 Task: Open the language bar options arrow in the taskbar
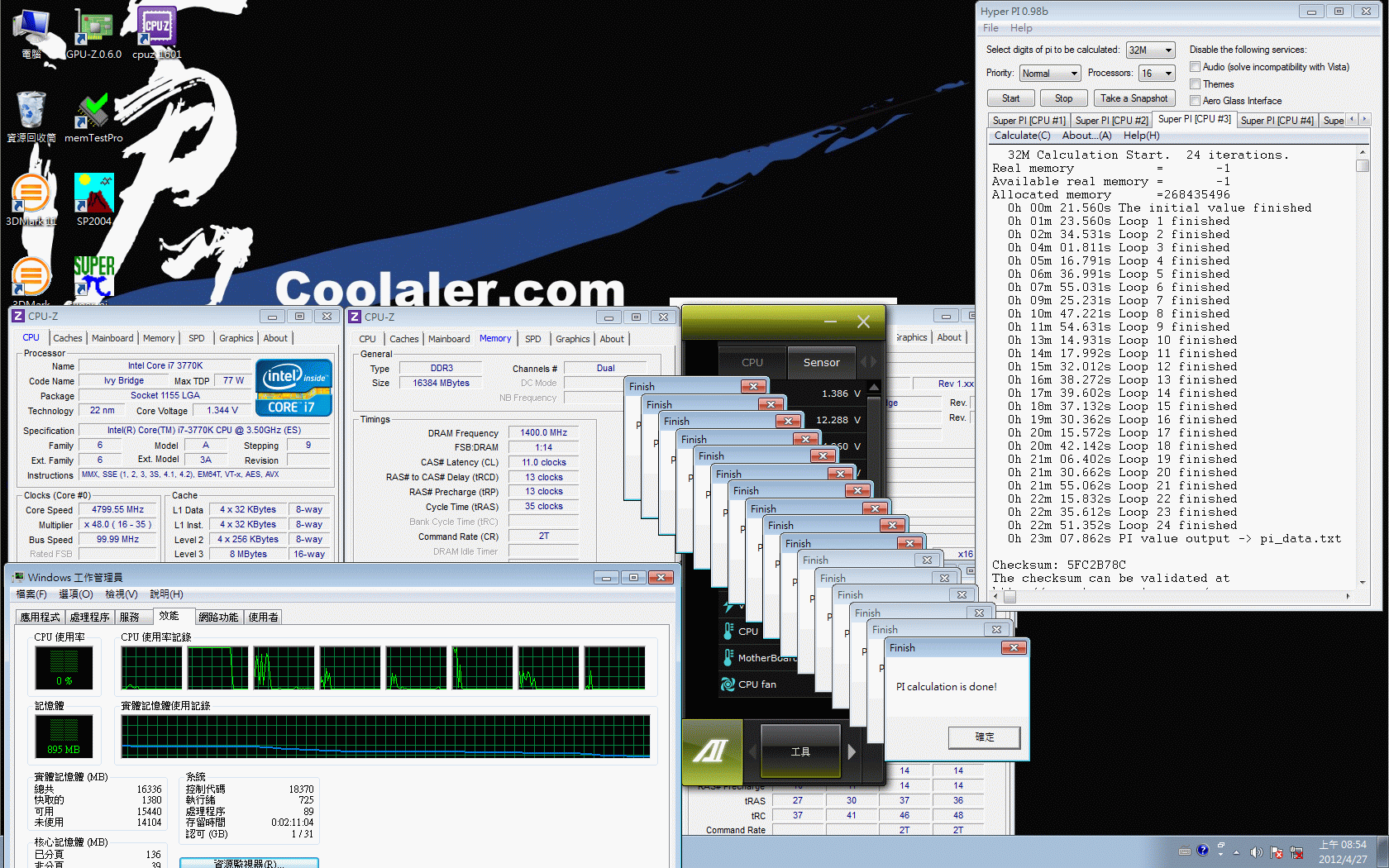click(1220, 853)
